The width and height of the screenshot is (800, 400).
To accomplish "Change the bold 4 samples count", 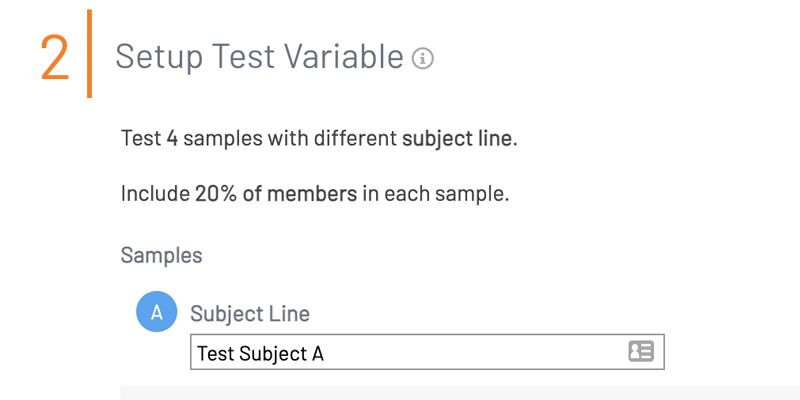I will click(172, 138).
